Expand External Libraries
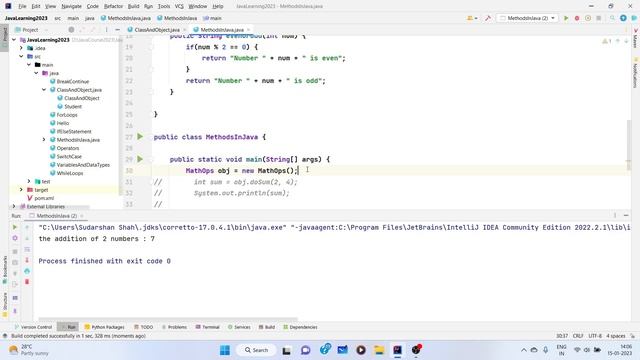640x360 pixels. (14, 207)
